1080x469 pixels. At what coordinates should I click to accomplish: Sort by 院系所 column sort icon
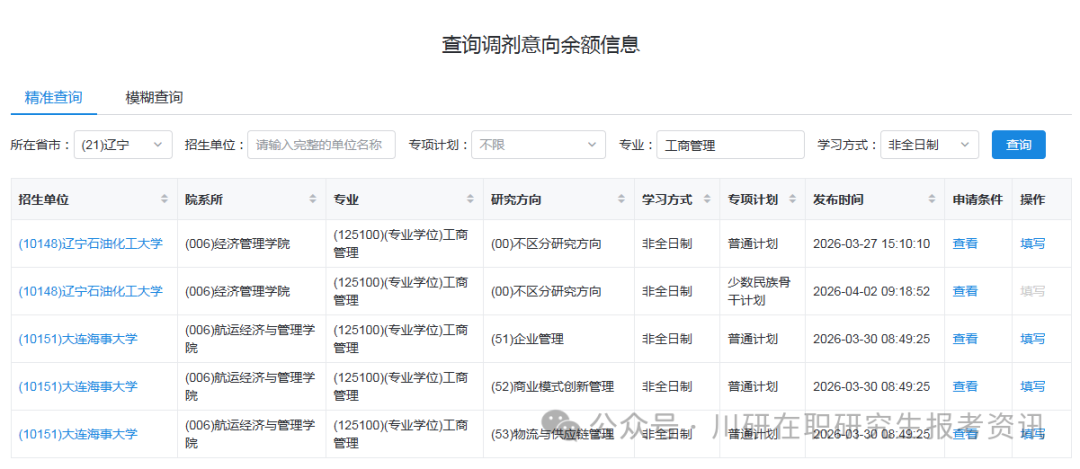click(313, 199)
